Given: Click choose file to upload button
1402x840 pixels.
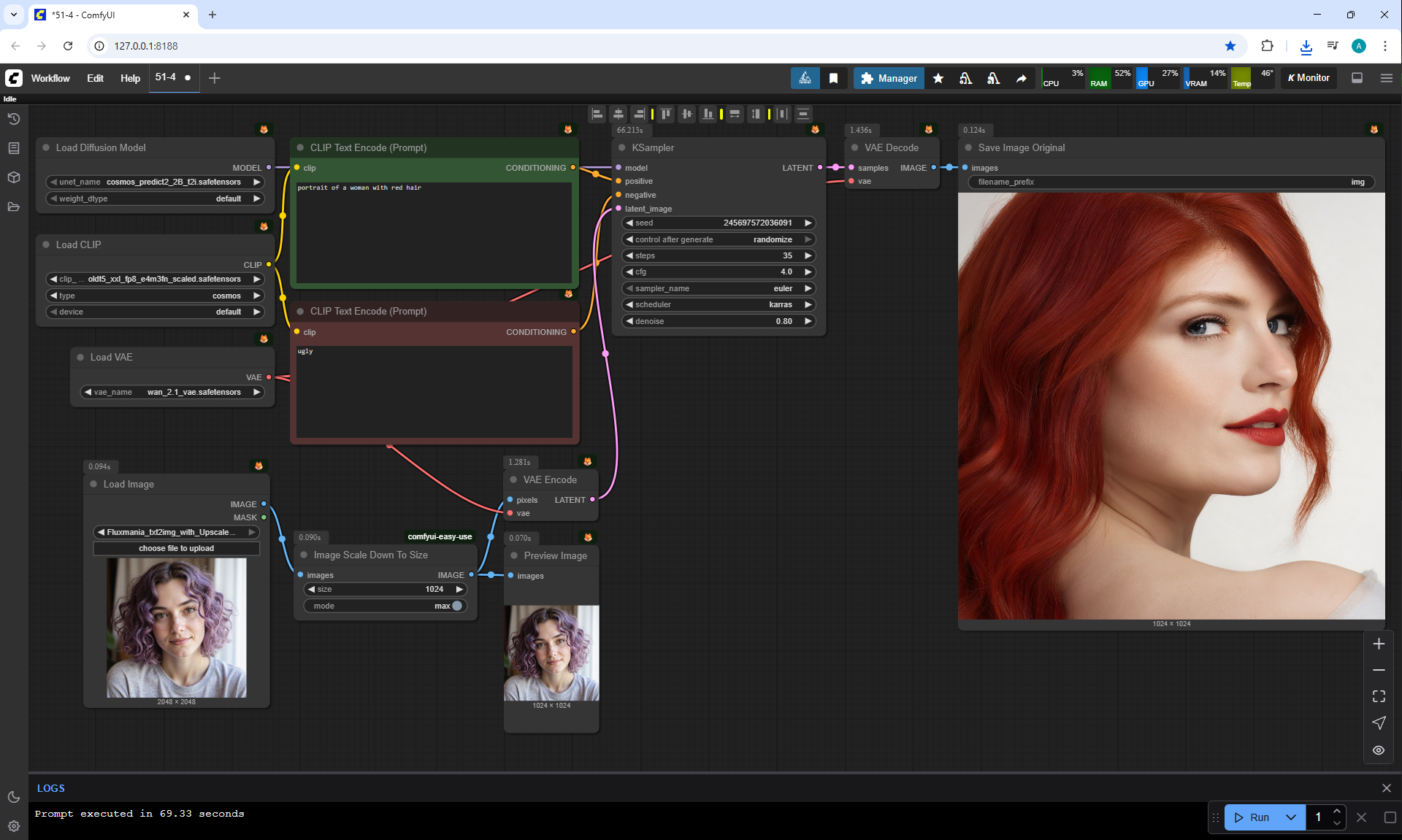Looking at the screenshot, I should pos(176,548).
